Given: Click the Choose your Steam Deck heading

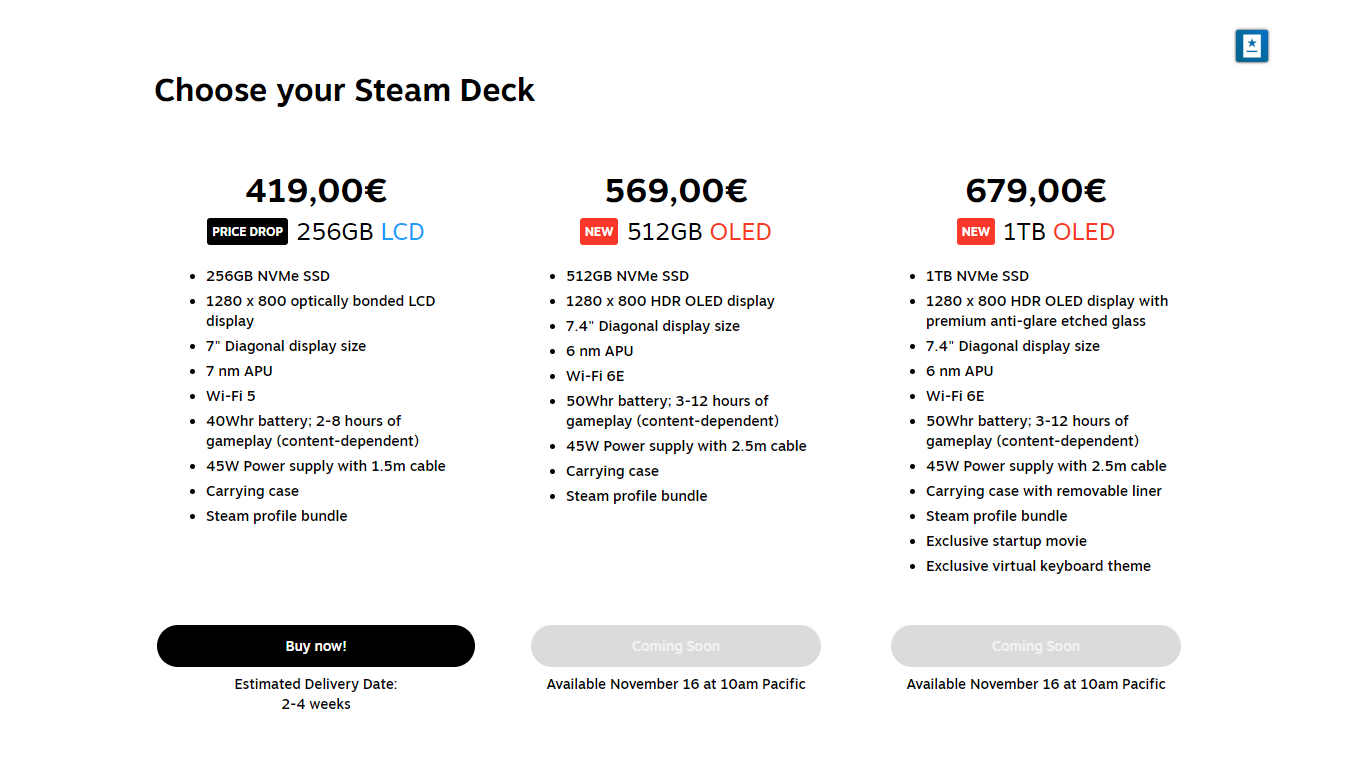Looking at the screenshot, I should pyautogui.click(x=344, y=90).
